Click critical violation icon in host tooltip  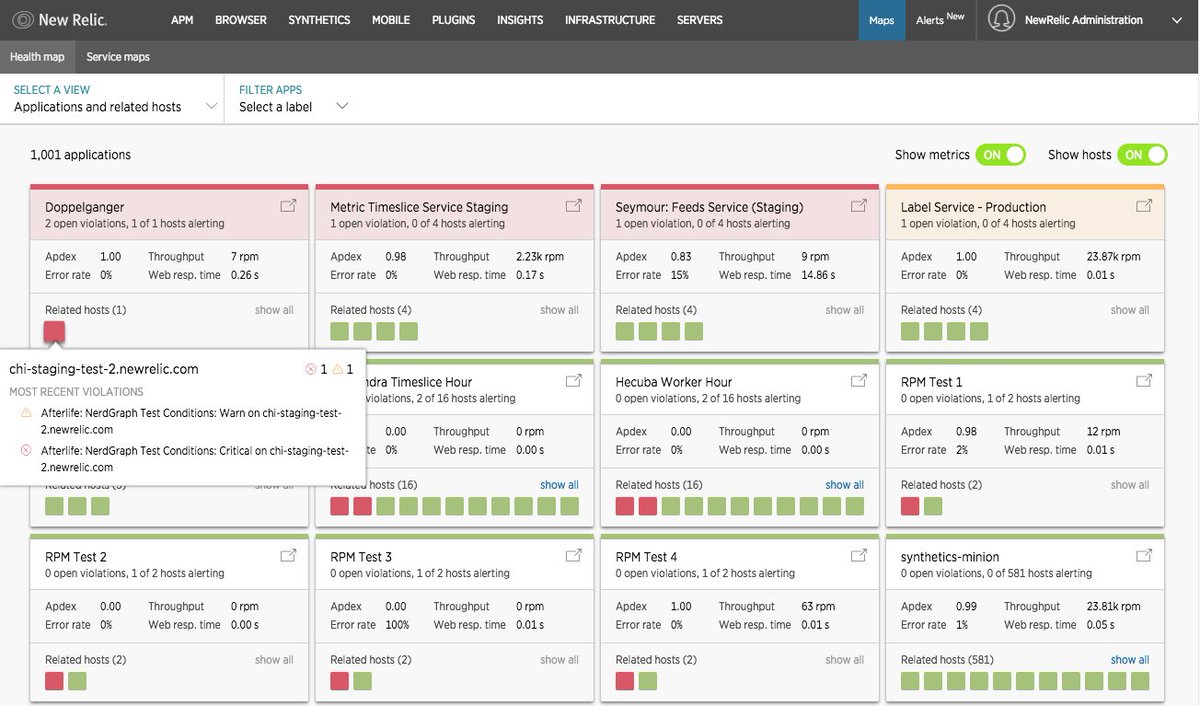(x=311, y=370)
